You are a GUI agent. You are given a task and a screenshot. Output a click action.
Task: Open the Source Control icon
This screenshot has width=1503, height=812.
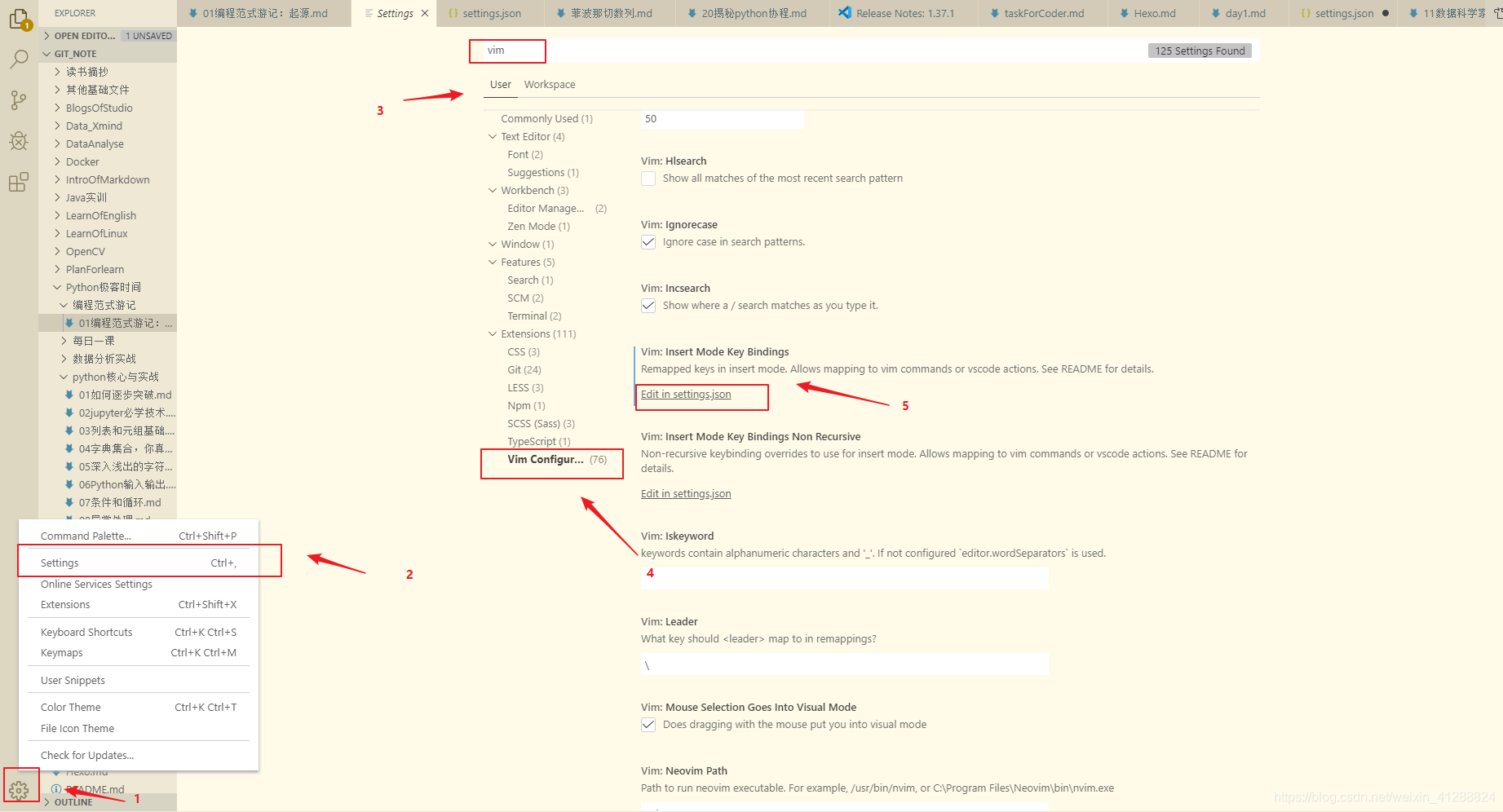pyautogui.click(x=18, y=99)
